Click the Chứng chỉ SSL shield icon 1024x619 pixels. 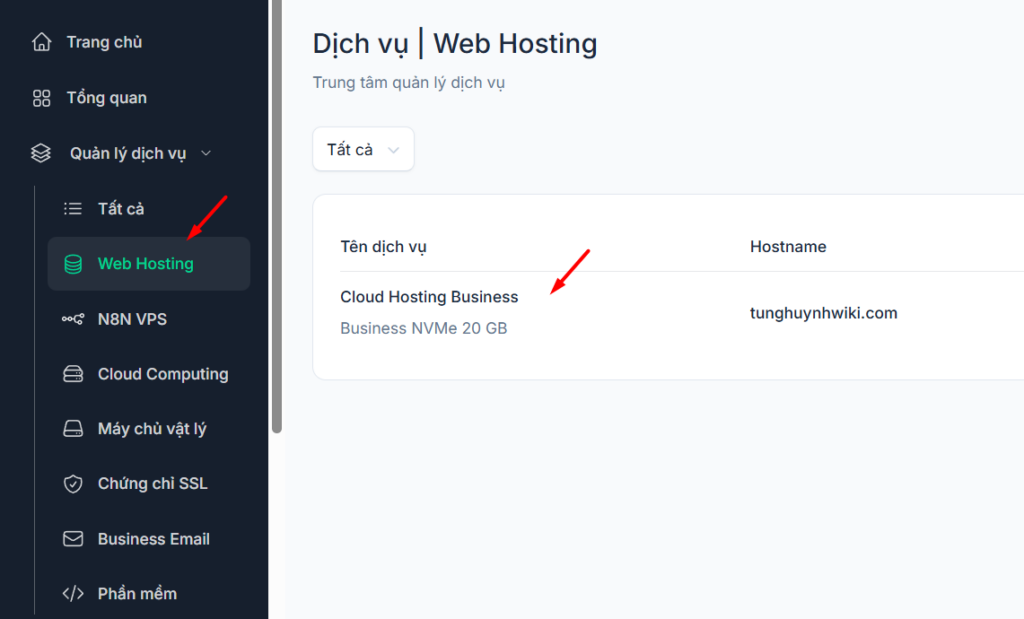point(73,484)
